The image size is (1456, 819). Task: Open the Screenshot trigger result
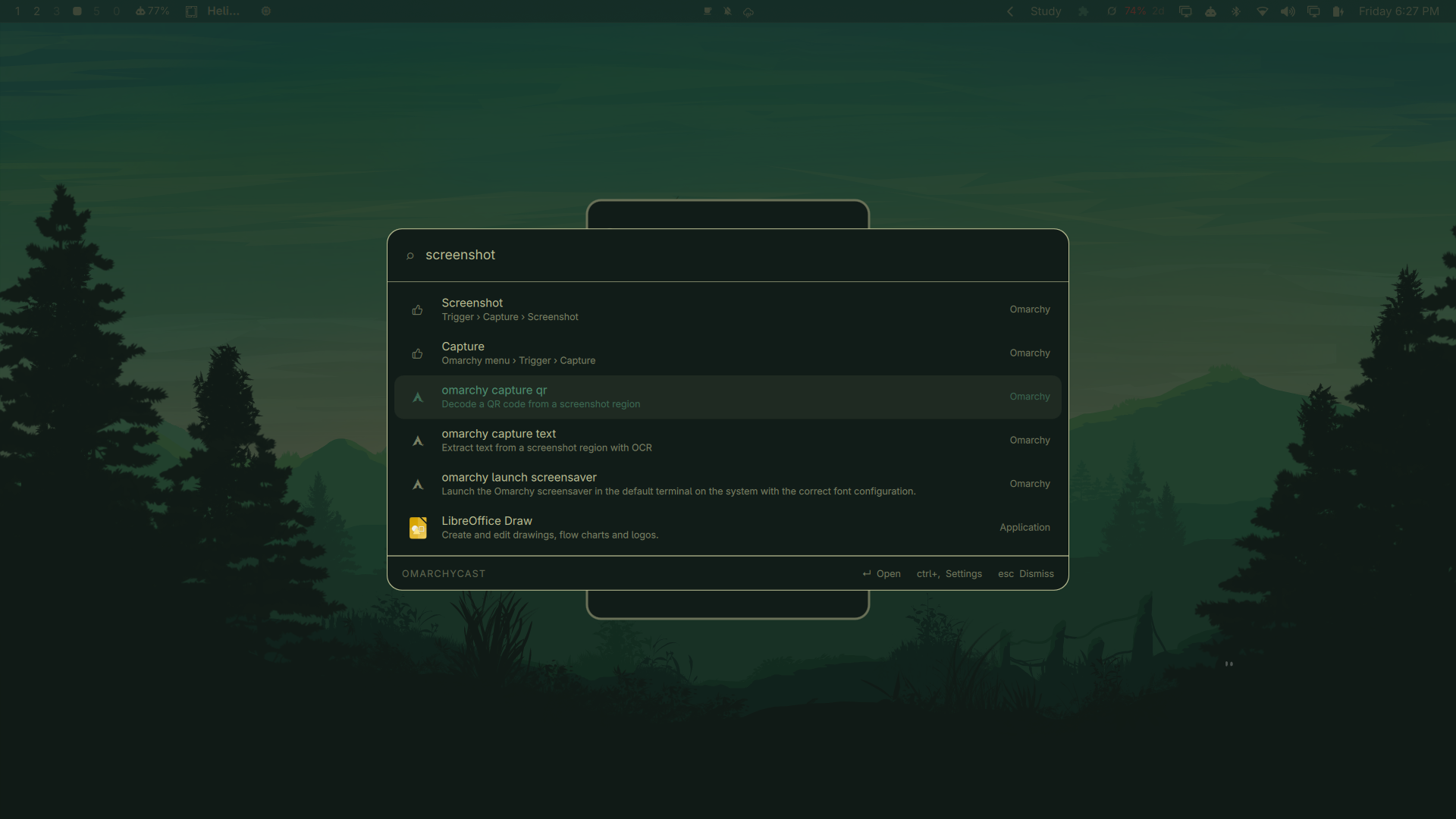727,309
